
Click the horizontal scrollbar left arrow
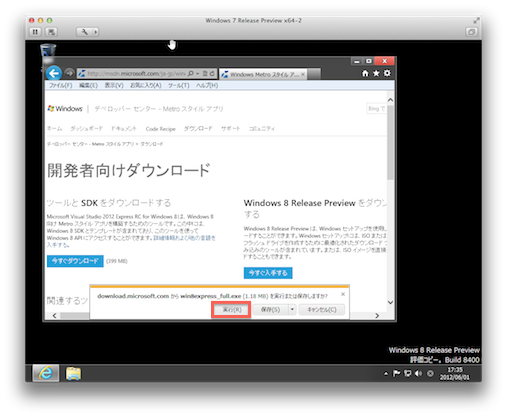(x=55, y=315)
